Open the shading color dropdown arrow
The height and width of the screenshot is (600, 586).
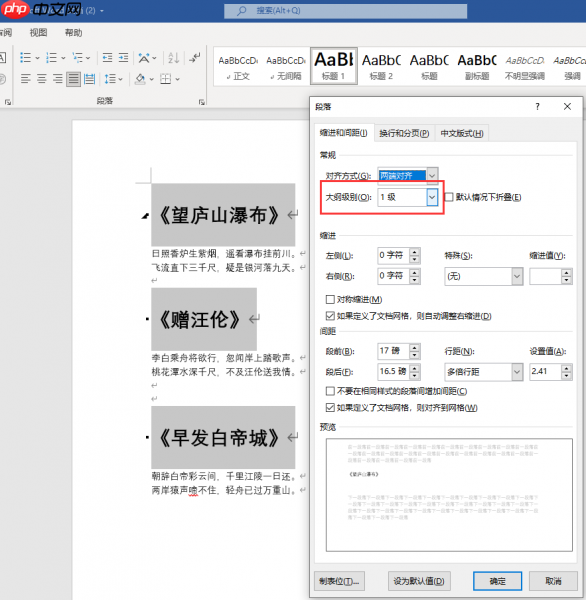(x=152, y=80)
